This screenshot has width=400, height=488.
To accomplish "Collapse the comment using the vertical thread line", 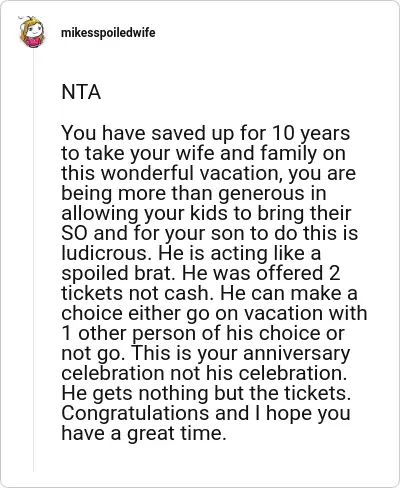I will tap(33, 260).
